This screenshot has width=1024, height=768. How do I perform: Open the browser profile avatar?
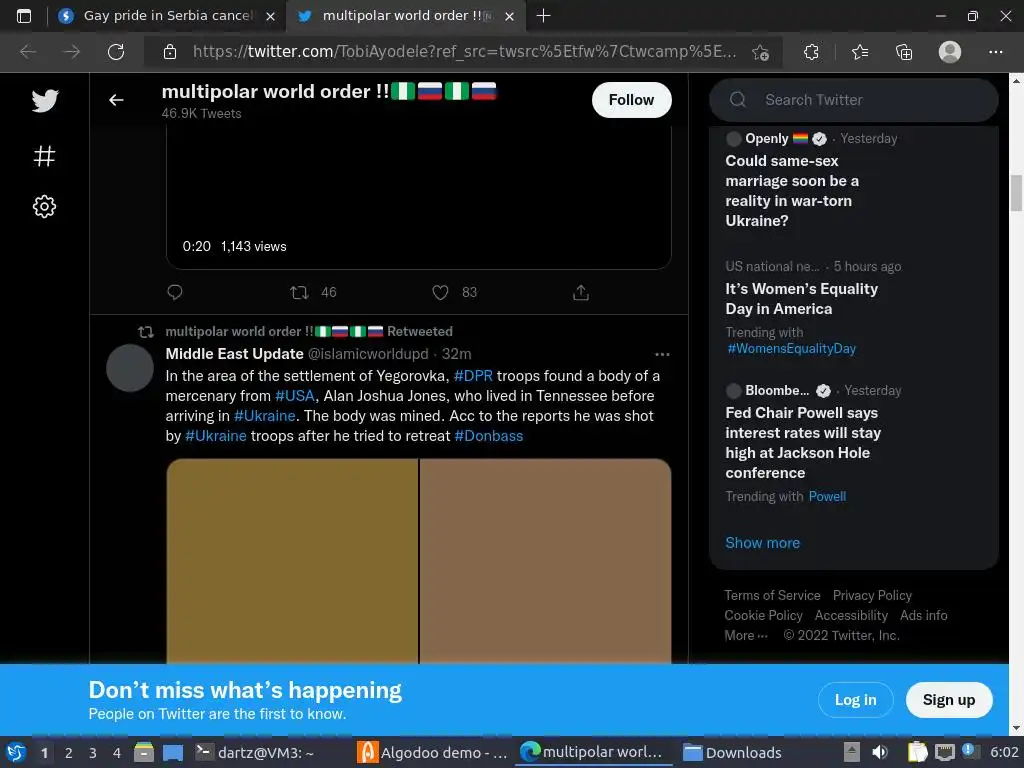[950, 52]
